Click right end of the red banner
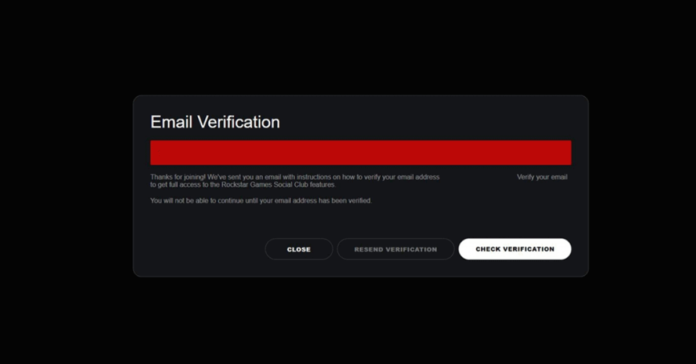Screen dimensions: 696x364 (568, 153)
